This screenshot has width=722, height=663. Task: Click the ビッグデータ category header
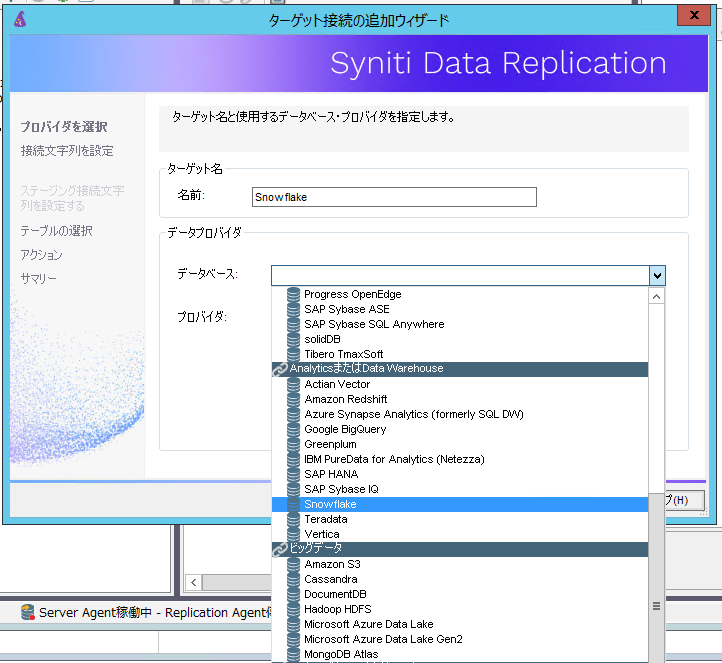pyautogui.click(x=460, y=549)
